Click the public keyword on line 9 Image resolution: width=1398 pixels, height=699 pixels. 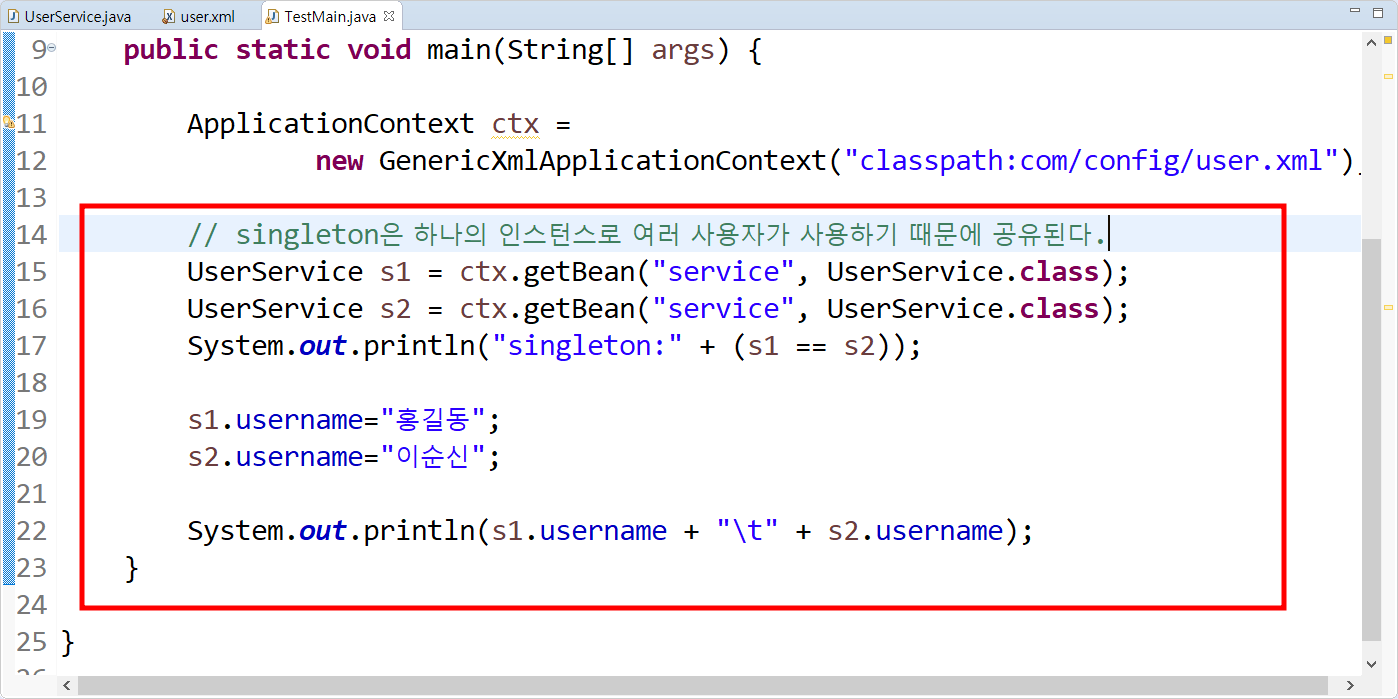point(171,50)
